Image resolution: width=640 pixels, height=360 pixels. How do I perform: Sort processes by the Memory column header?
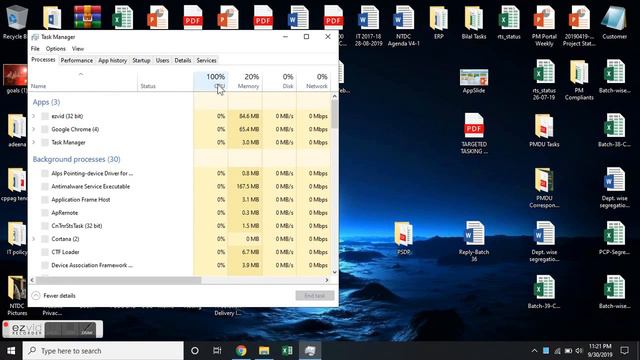245,81
